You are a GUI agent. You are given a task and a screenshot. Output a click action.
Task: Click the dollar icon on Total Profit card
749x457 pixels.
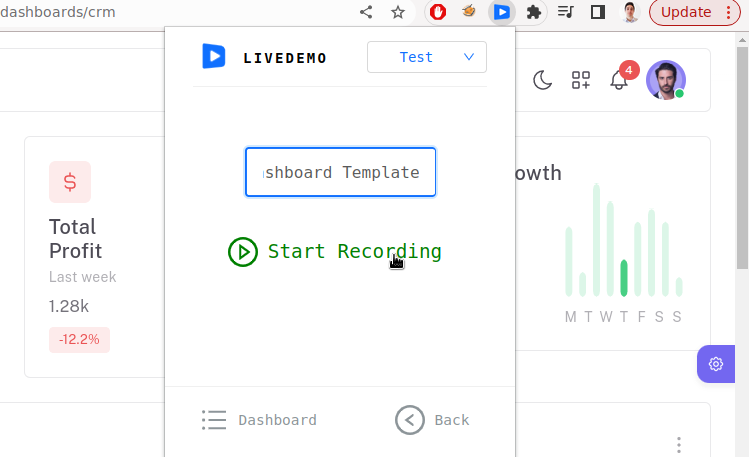pos(70,182)
